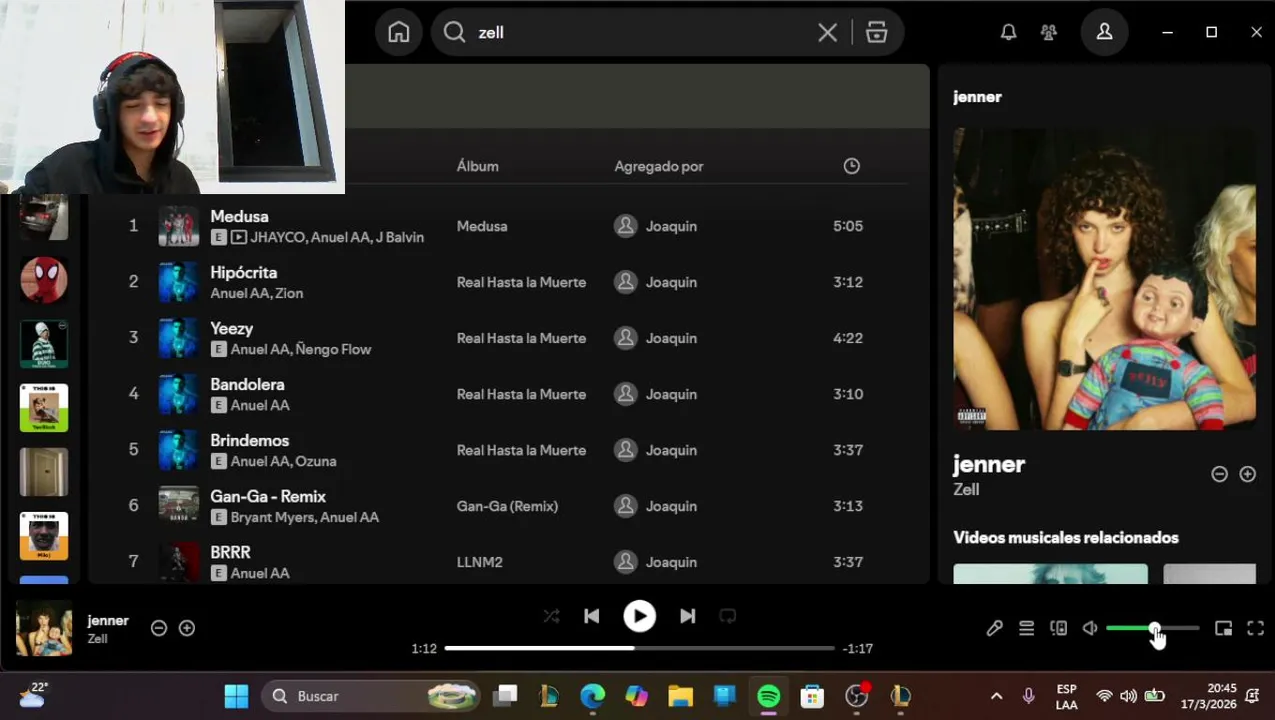Open the Medusa album link
This screenshot has width=1275, height=720.
click(x=481, y=226)
